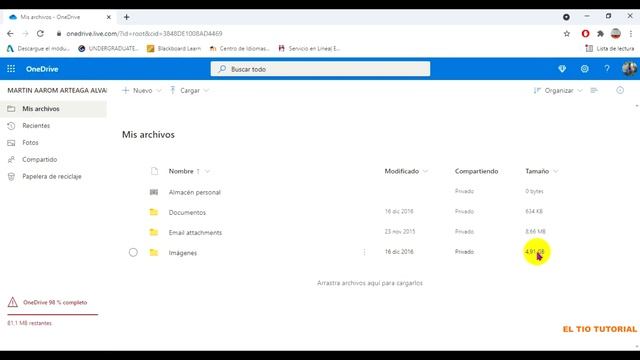This screenshot has height=360, width=640.
Task: Click the Compartiendo column header
Action: point(476,171)
